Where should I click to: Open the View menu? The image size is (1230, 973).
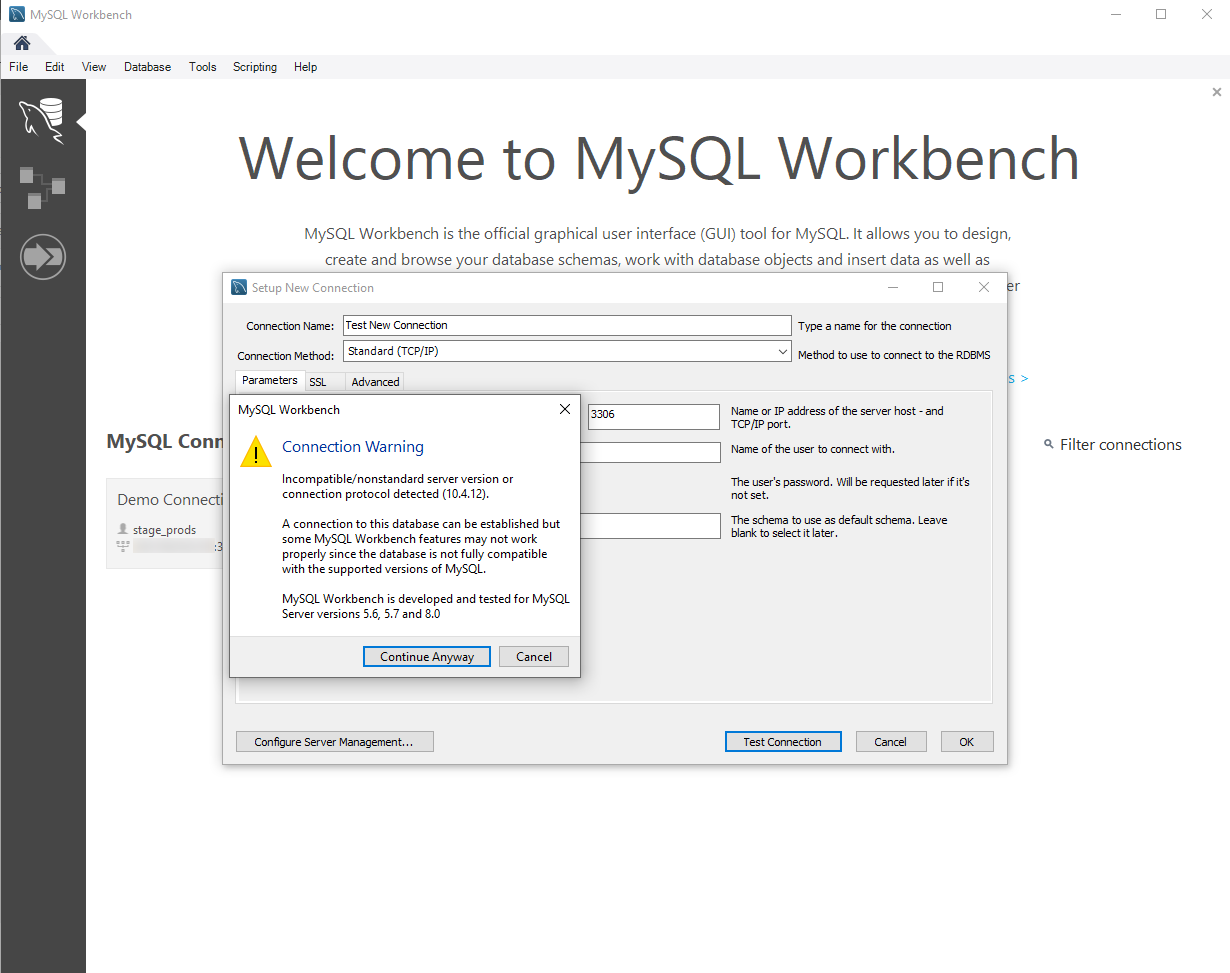(x=94, y=67)
